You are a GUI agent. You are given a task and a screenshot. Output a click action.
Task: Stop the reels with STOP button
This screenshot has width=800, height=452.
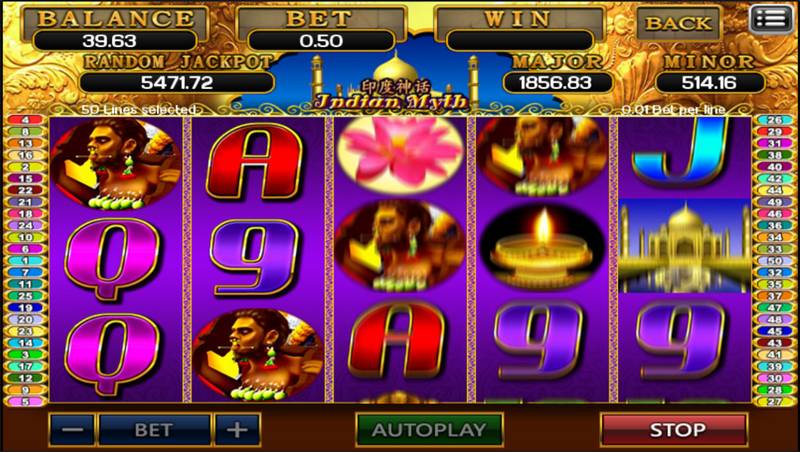click(x=674, y=430)
